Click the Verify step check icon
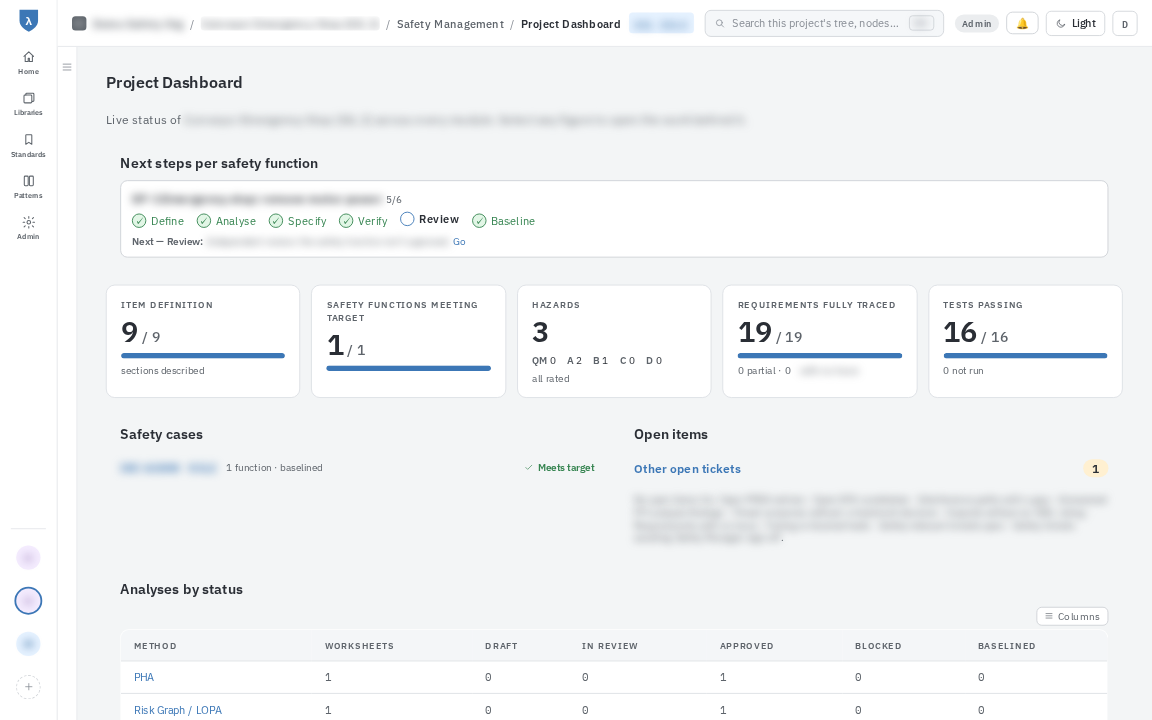The image size is (1152, 720). [x=346, y=220]
